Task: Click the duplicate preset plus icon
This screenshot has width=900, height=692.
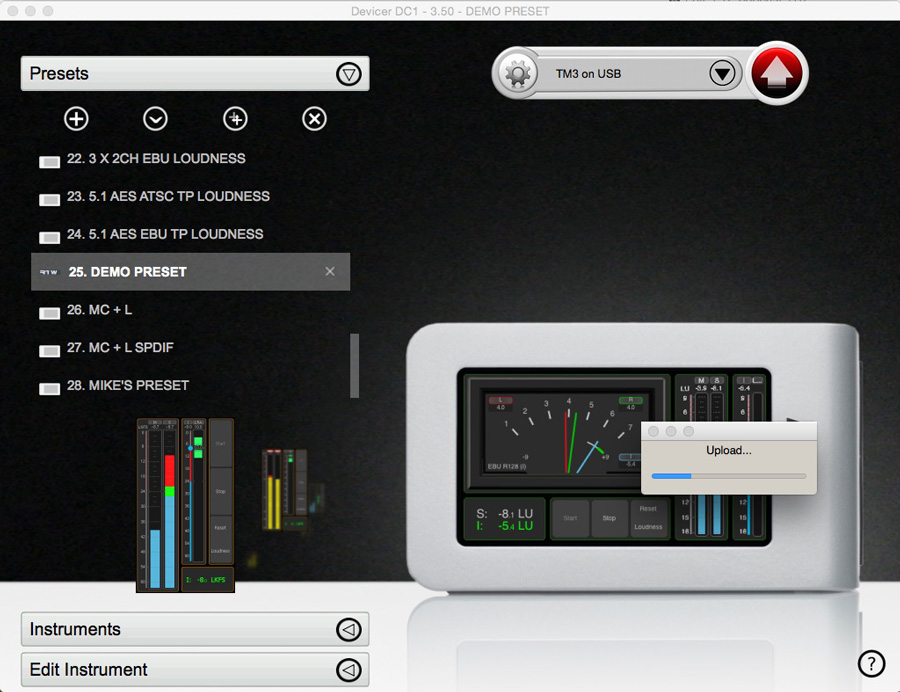Action: [235, 119]
